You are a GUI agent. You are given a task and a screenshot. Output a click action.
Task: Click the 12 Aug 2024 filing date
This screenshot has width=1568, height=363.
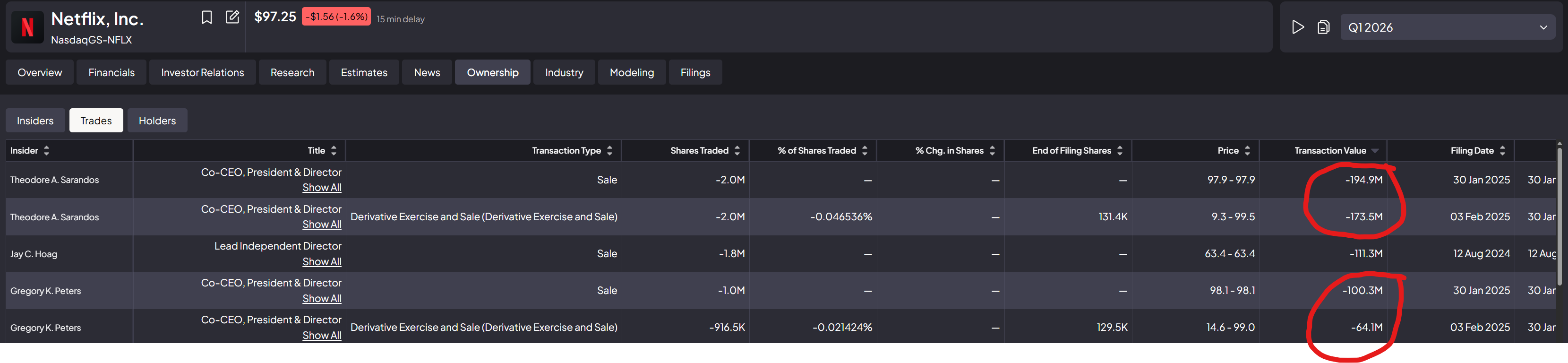[x=1482, y=253]
